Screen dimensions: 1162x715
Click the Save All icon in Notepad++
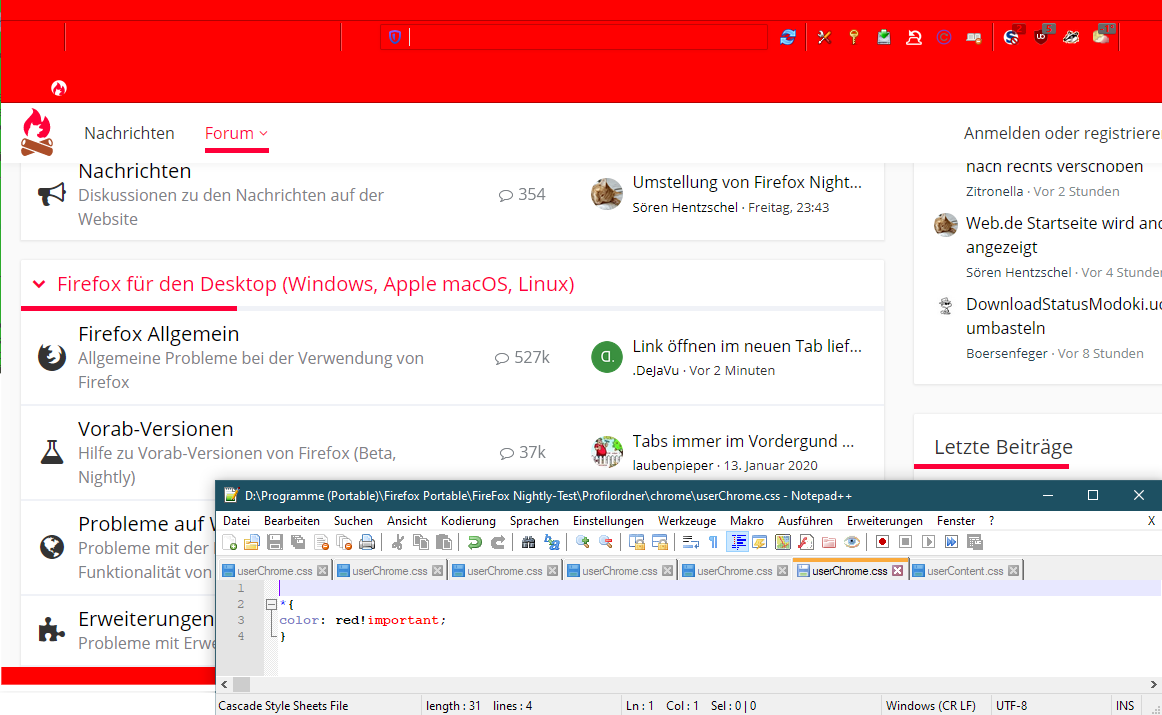pyautogui.click(x=298, y=542)
